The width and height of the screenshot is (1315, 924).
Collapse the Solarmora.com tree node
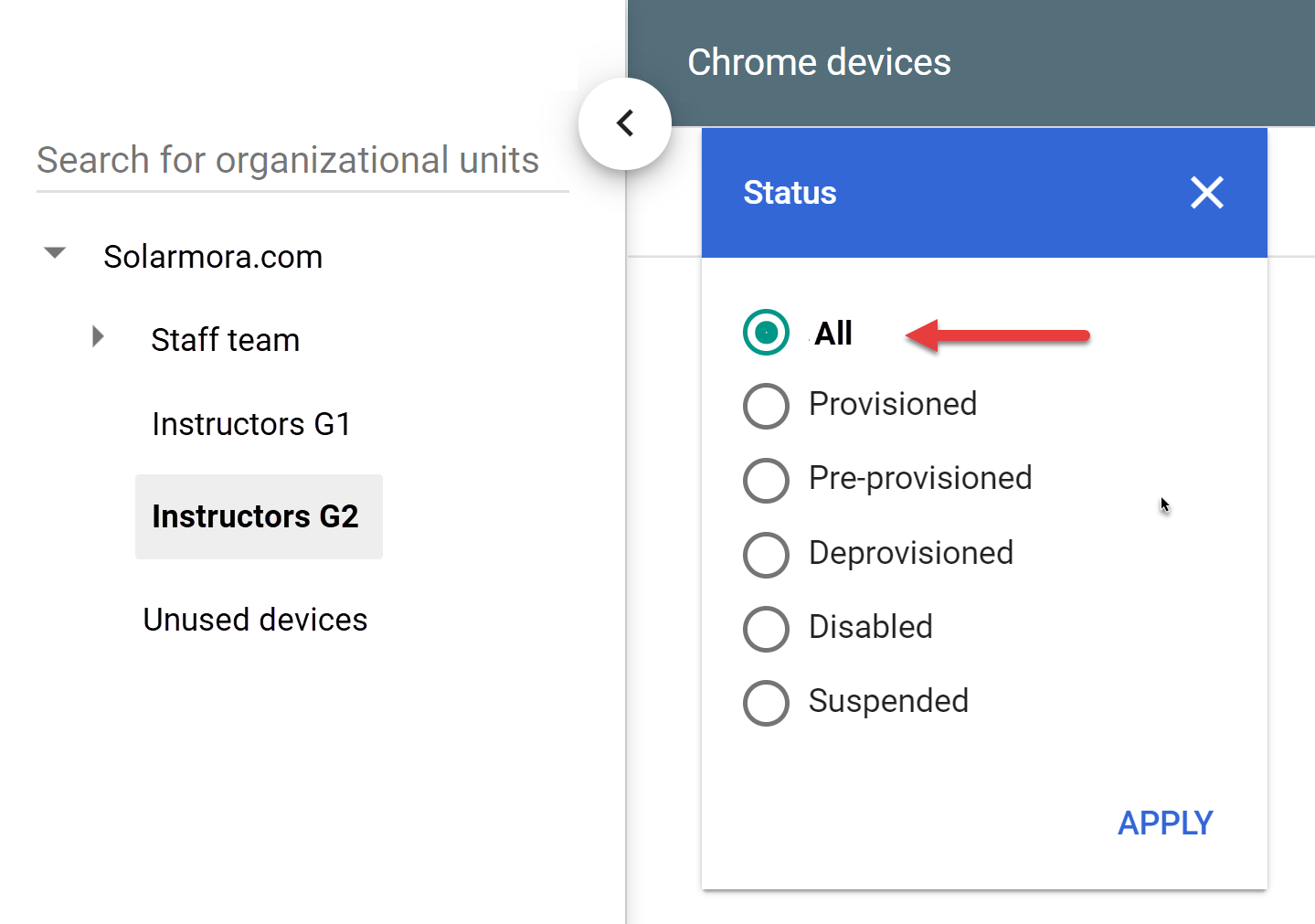(x=55, y=253)
